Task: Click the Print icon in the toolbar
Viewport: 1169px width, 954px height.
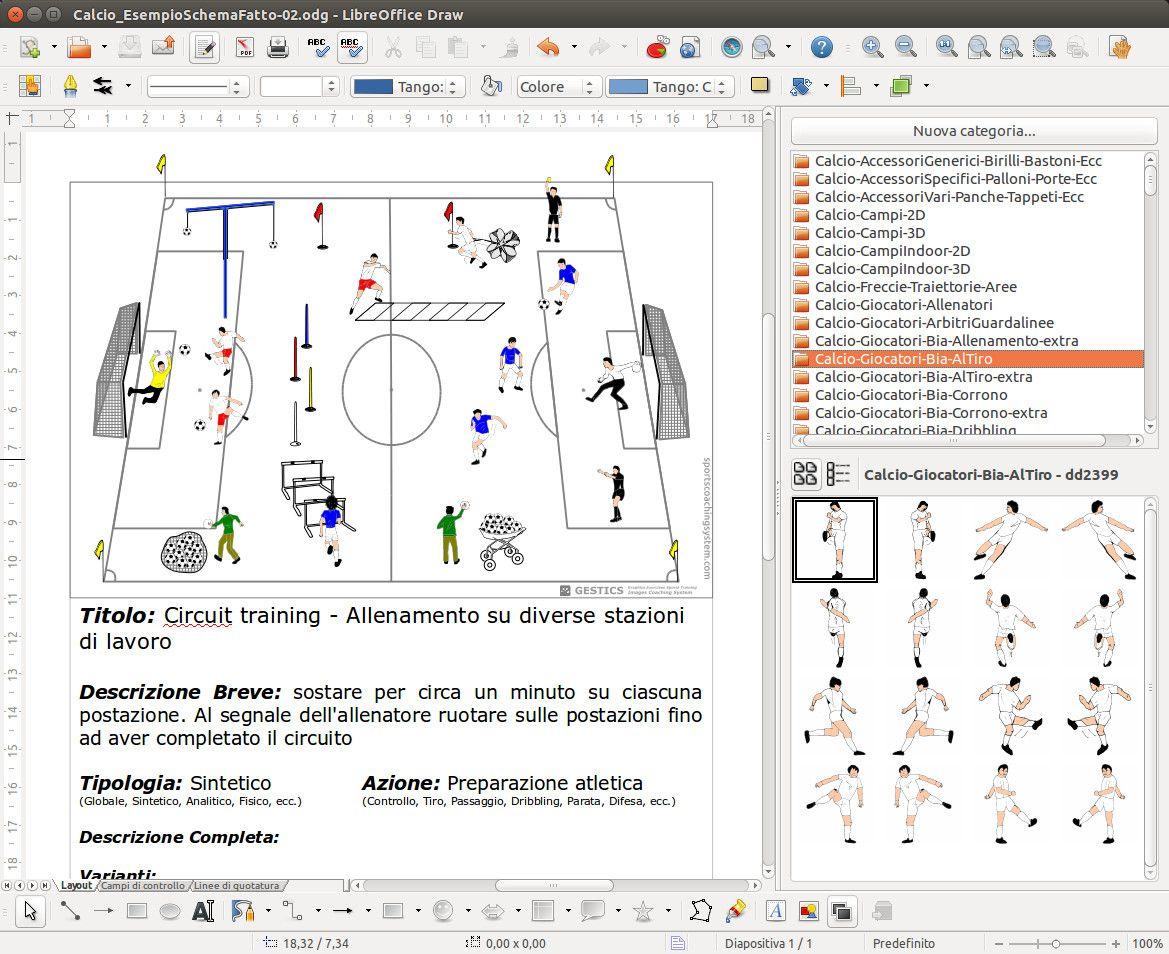Action: 277,47
